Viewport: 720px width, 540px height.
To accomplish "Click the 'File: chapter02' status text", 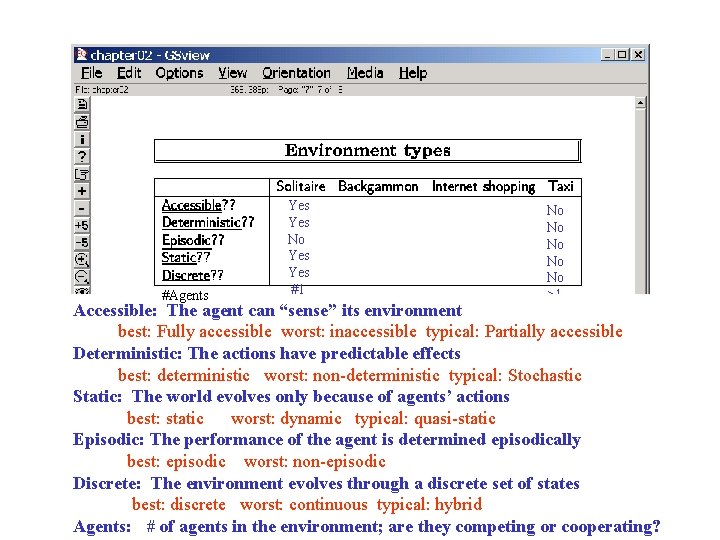I will [x=102, y=90].
